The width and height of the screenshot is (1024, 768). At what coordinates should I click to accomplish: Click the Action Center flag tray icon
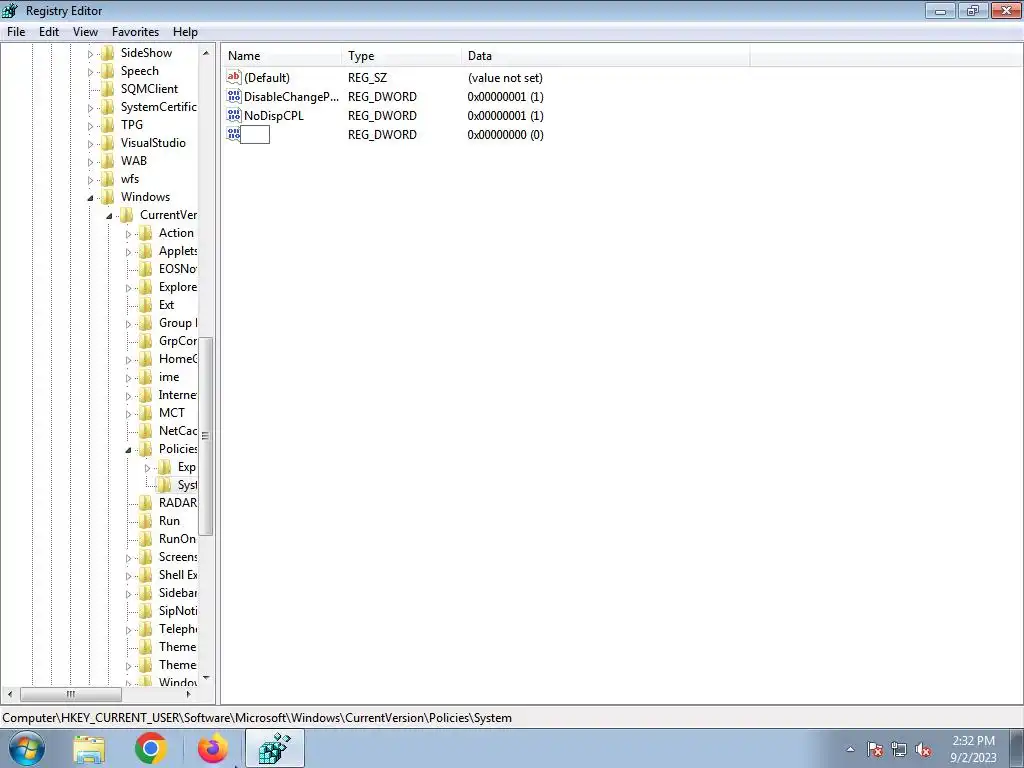tap(875, 749)
